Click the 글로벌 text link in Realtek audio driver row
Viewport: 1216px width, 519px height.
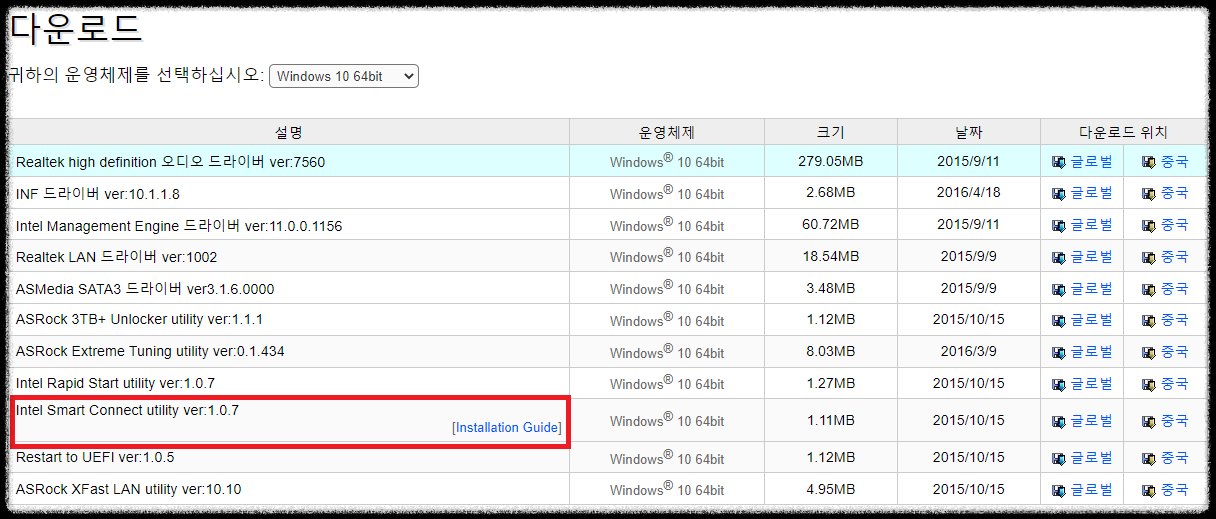point(1091,161)
